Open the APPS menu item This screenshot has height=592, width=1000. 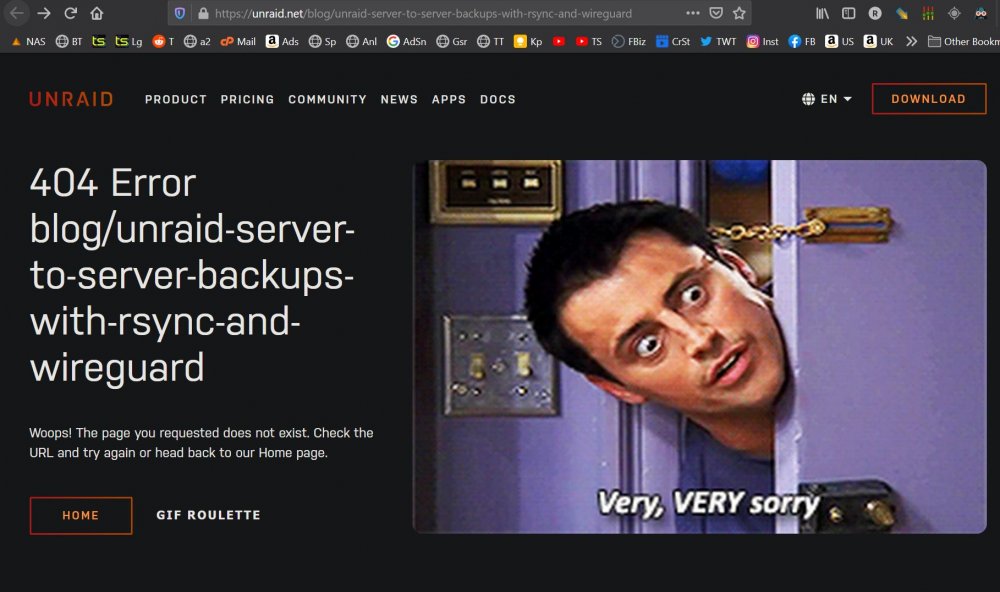pyautogui.click(x=448, y=100)
